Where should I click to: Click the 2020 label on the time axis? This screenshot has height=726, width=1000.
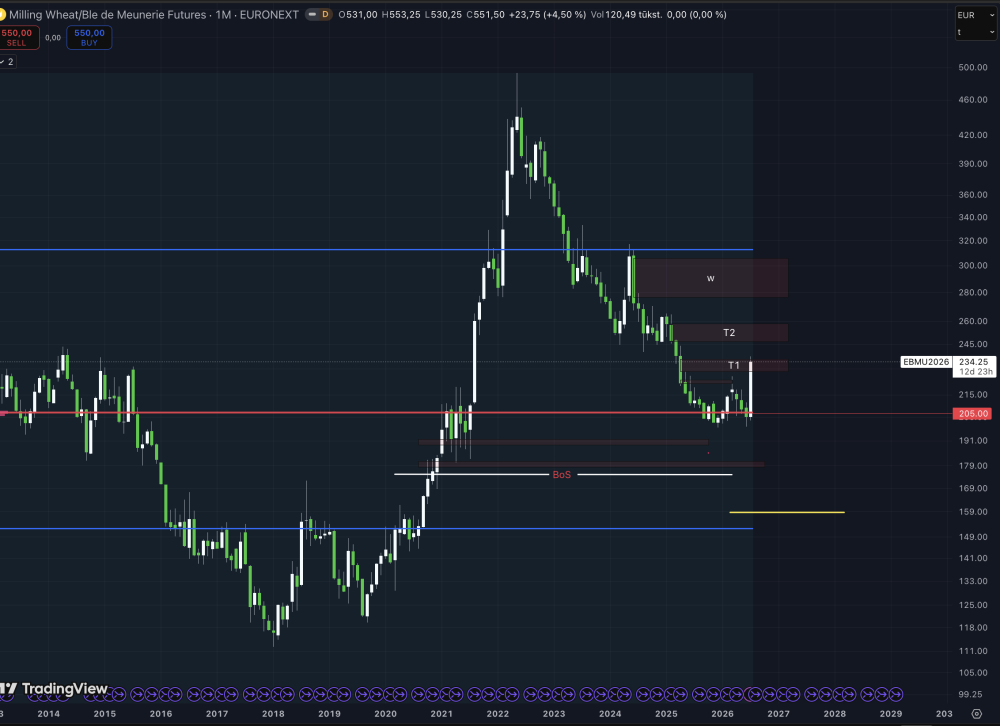point(385,714)
